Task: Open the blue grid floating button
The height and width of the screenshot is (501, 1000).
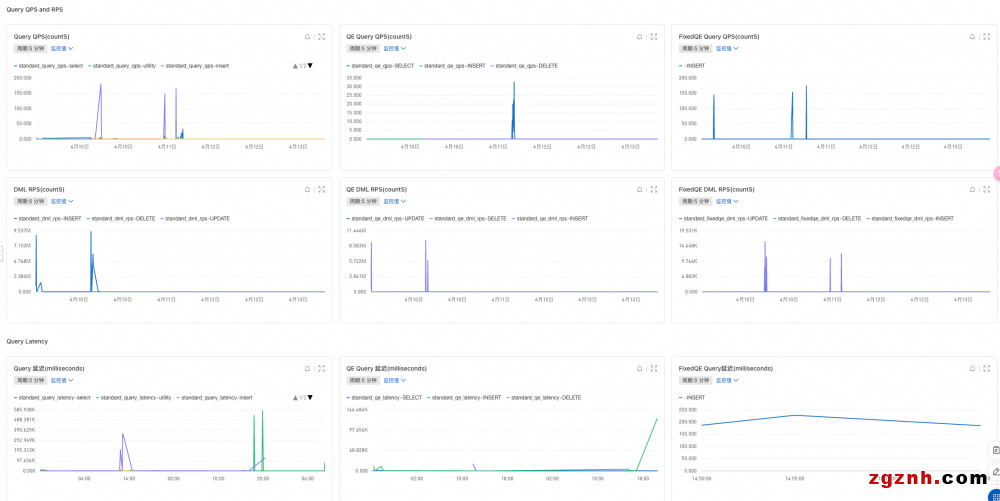Action: point(995,493)
